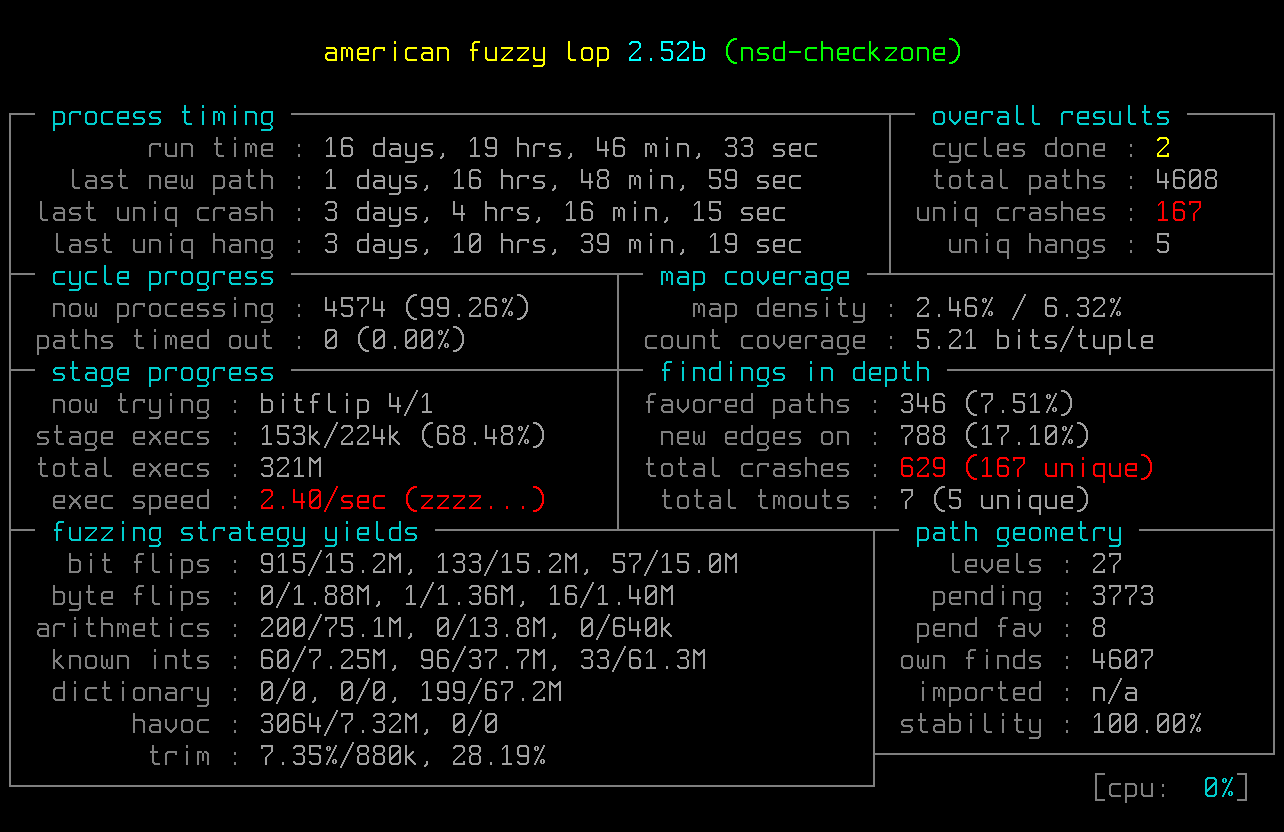Click the last uniq hang time value
The width and height of the screenshot is (1284, 832).
(563, 245)
